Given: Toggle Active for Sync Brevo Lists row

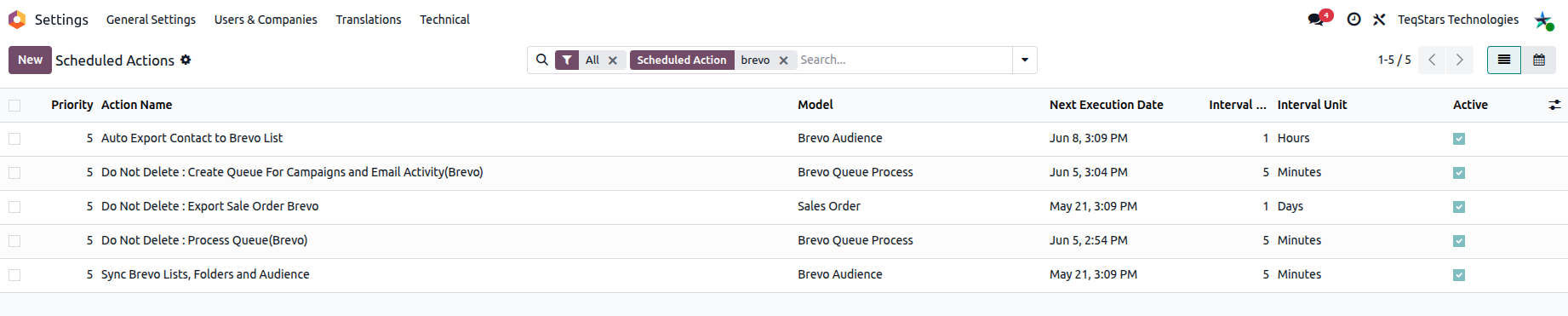Looking at the screenshot, I should point(1459,275).
